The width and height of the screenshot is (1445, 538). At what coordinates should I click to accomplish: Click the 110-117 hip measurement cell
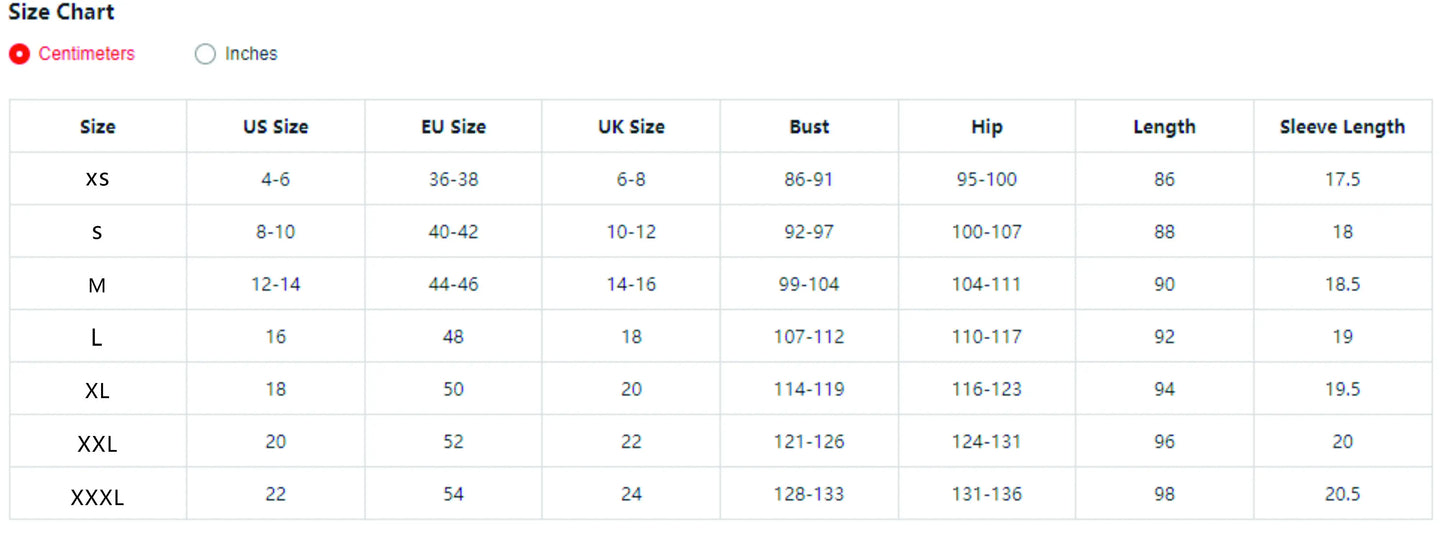[986, 337]
